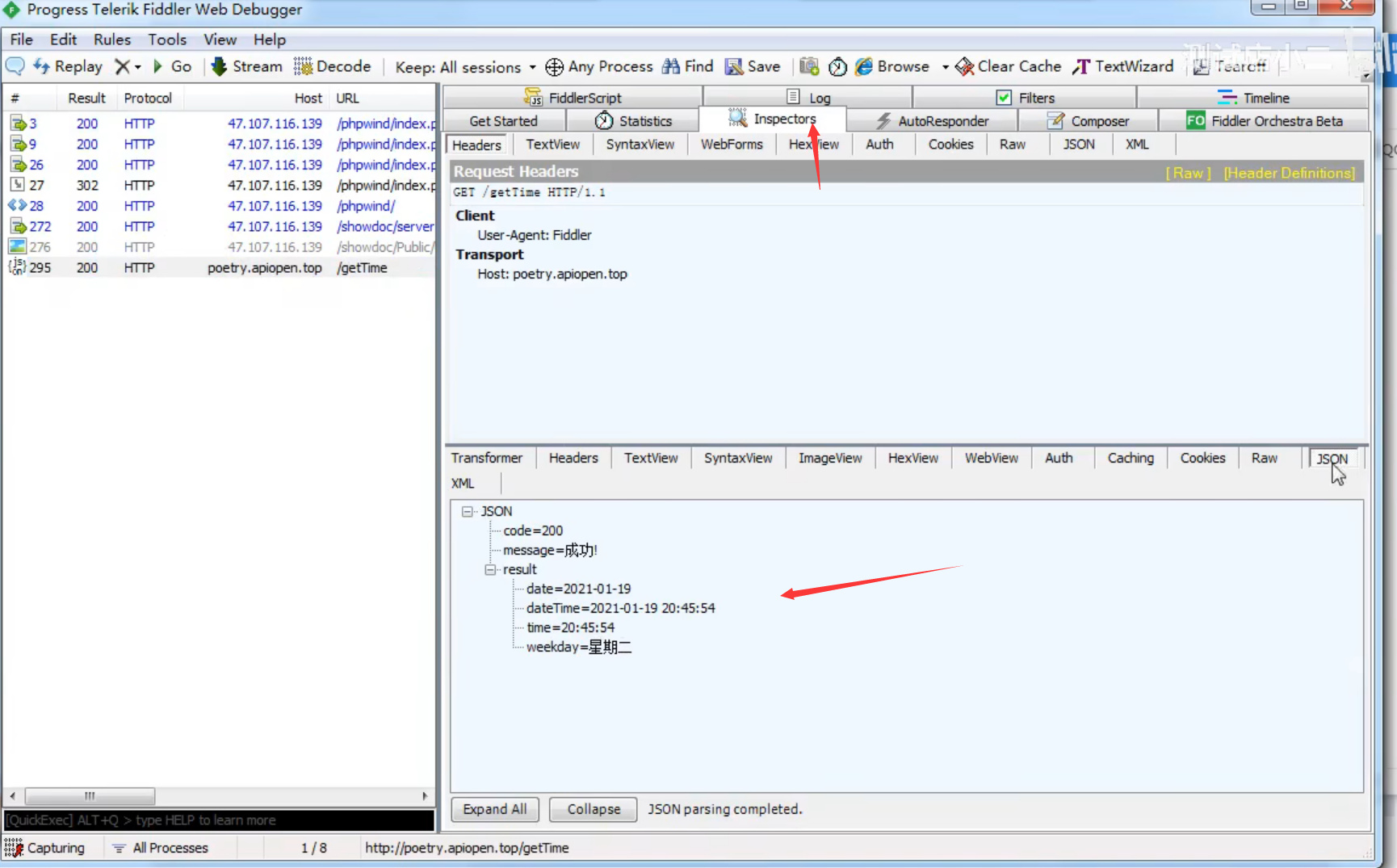Open the Rules menu
Screen dimensions: 1397x868
point(111,40)
